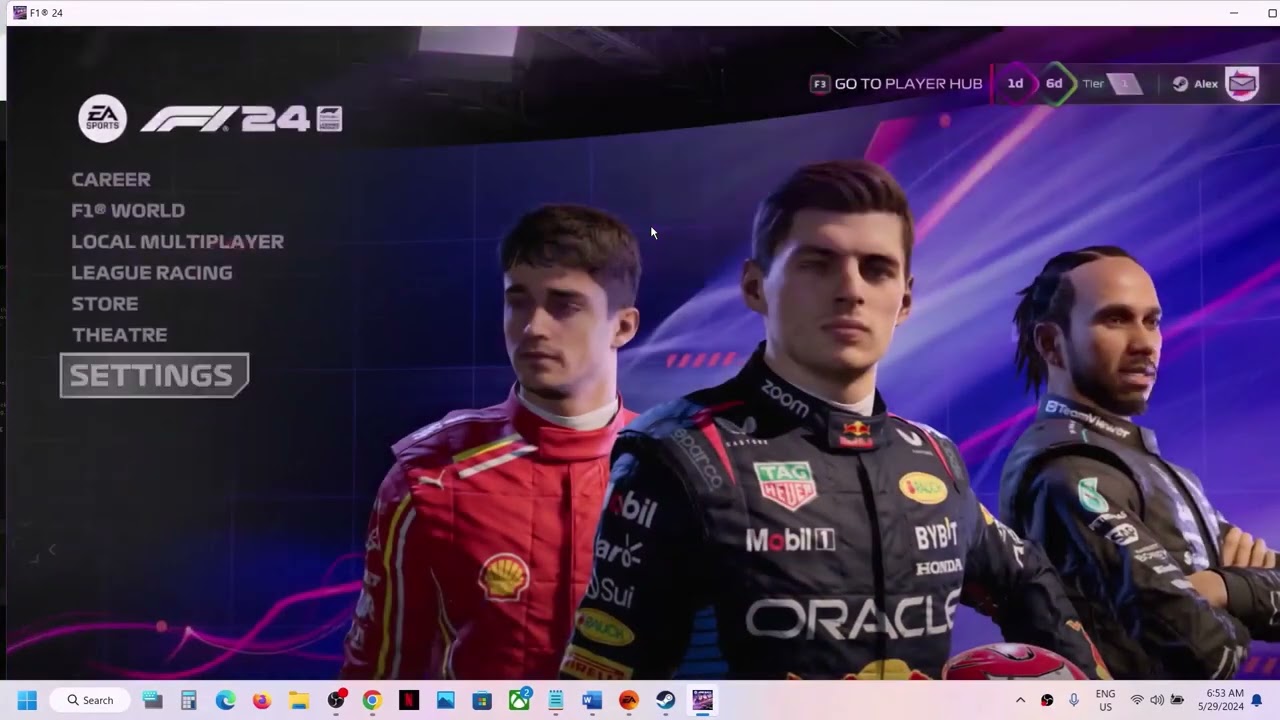Open the on-screen keyboard taskbar icon
This screenshot has height=720, width=1280.
152,700
